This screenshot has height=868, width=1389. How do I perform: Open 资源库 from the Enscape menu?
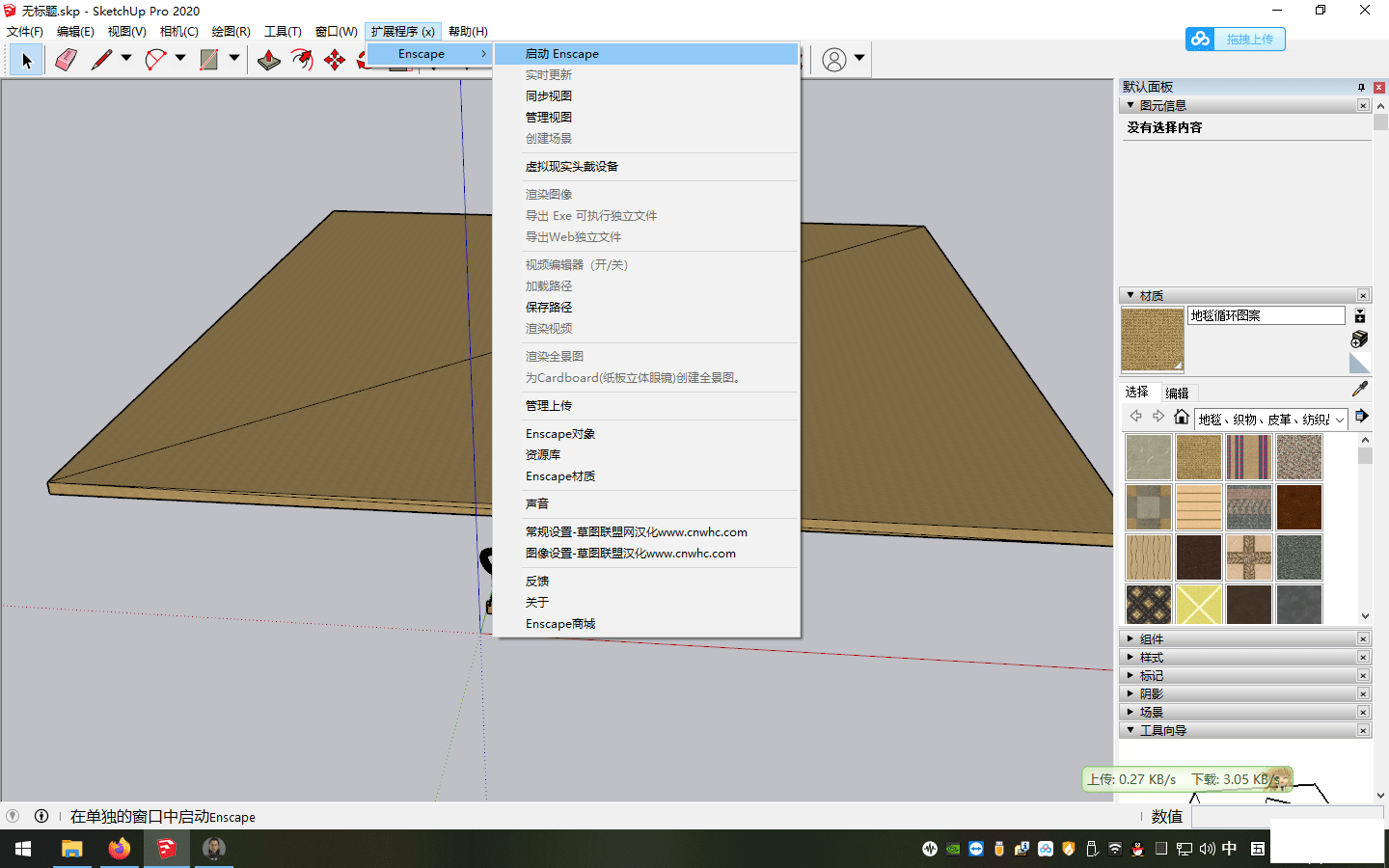[646, 455]
